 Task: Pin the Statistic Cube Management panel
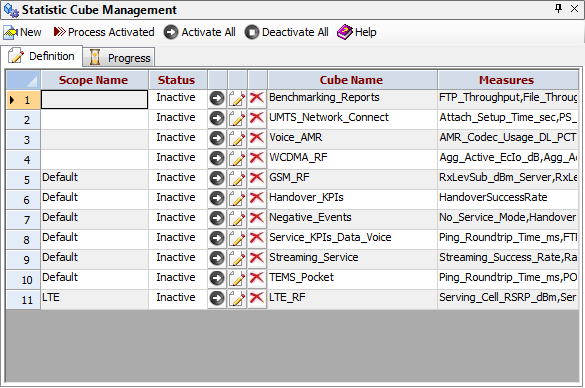tap(559, 9)
